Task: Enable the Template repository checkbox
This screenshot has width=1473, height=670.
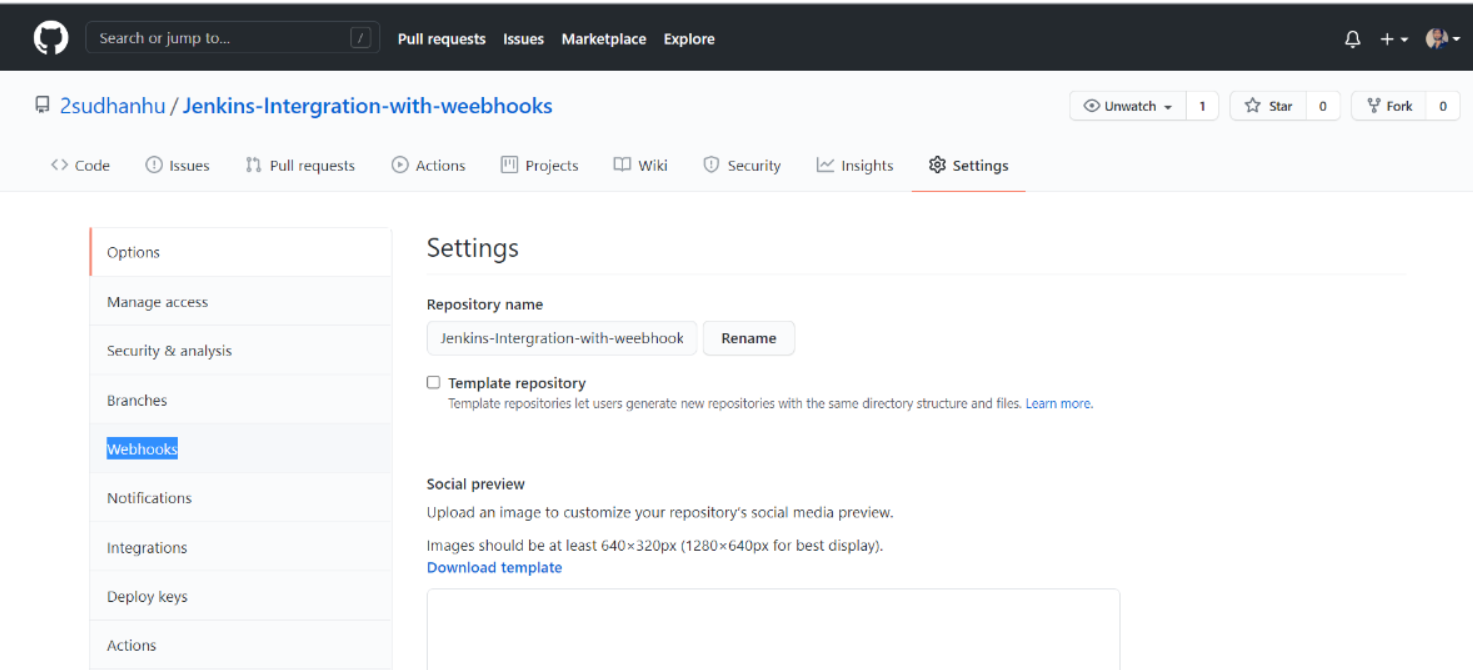Action: 433,382
